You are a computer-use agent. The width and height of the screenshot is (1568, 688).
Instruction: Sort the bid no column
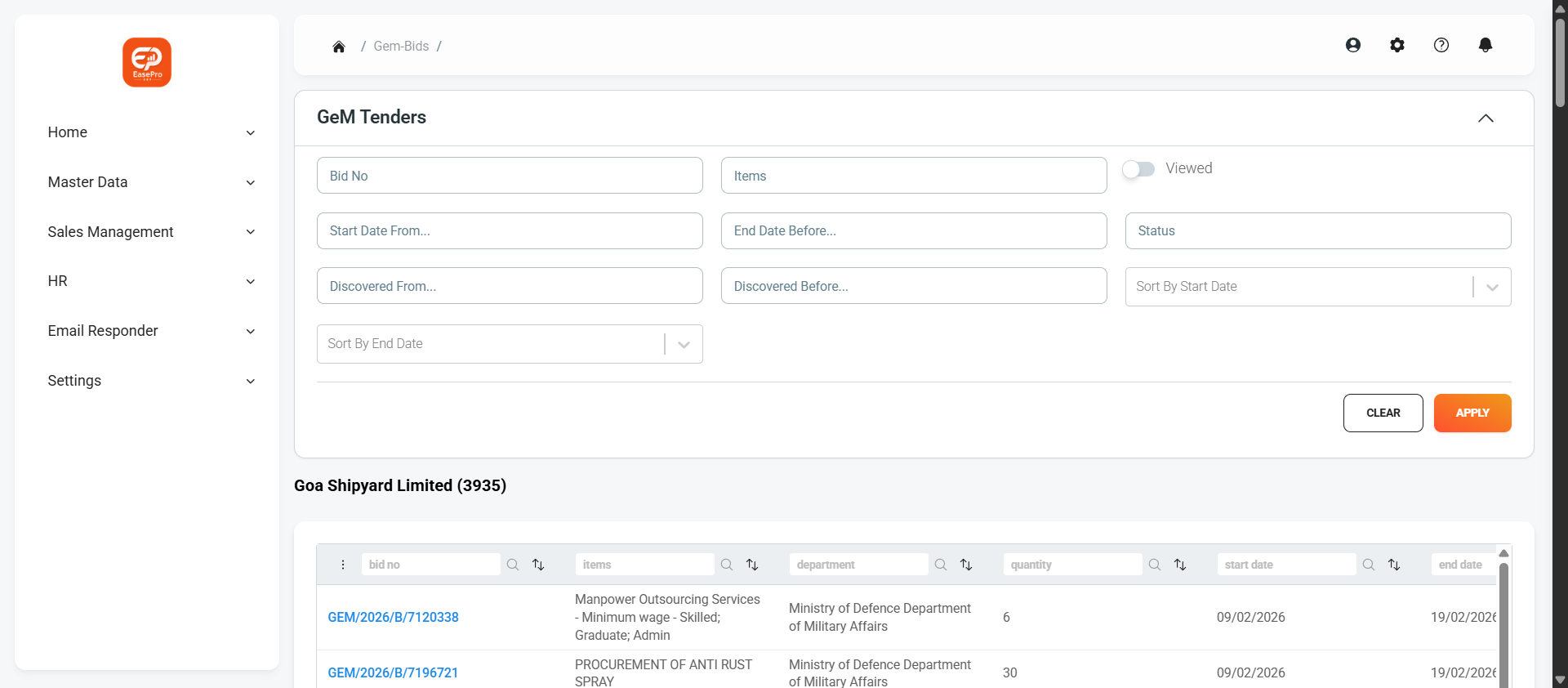point(538,565)
